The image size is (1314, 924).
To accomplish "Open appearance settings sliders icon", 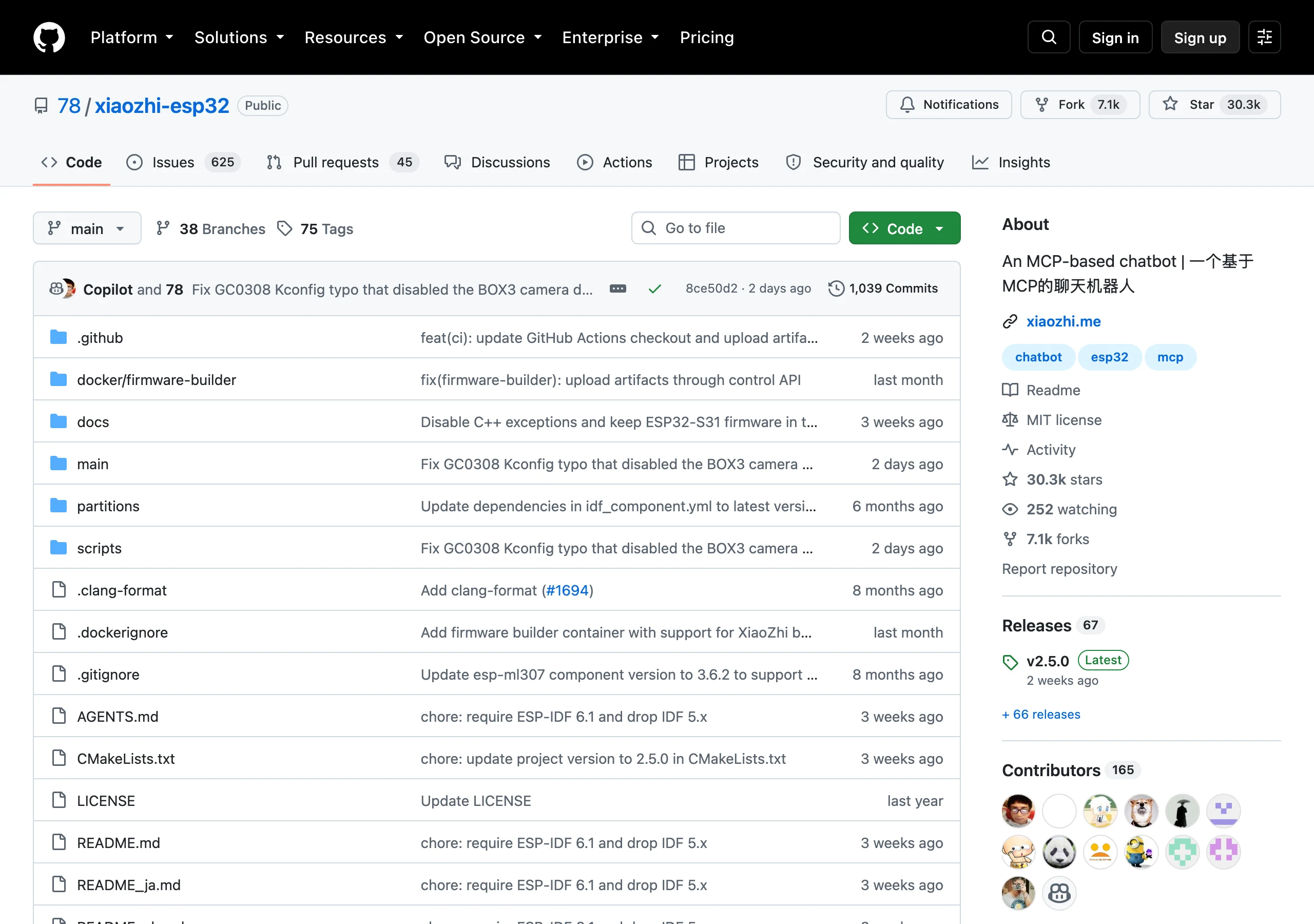I will [1264, 37].
